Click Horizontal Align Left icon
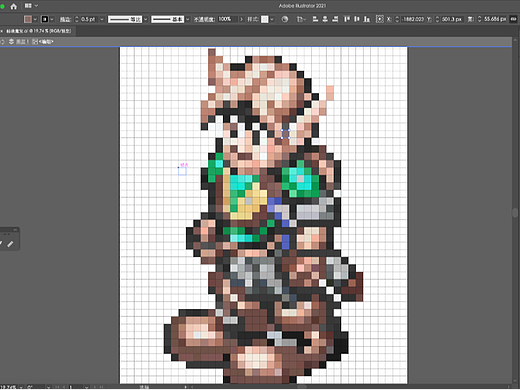The height and width of the screenshot is (390, 520). click(315, 19)
